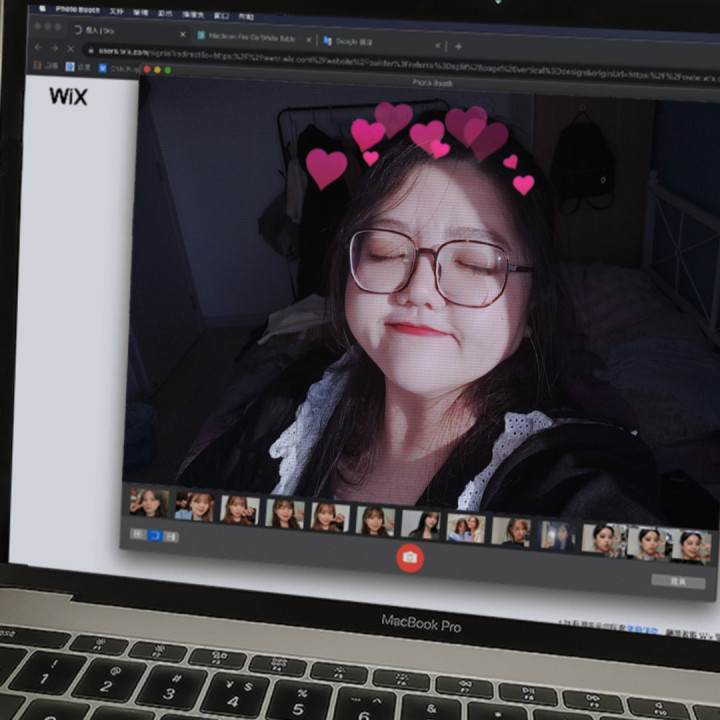Open the 文件 menu in menu bar

click(x=117, y=12)
